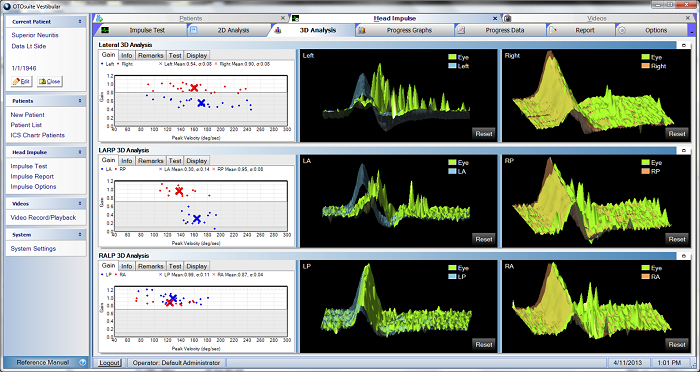Viewport: 700px width, 372px height.
Task: Open the Impulse Report link
Action: 32,176
